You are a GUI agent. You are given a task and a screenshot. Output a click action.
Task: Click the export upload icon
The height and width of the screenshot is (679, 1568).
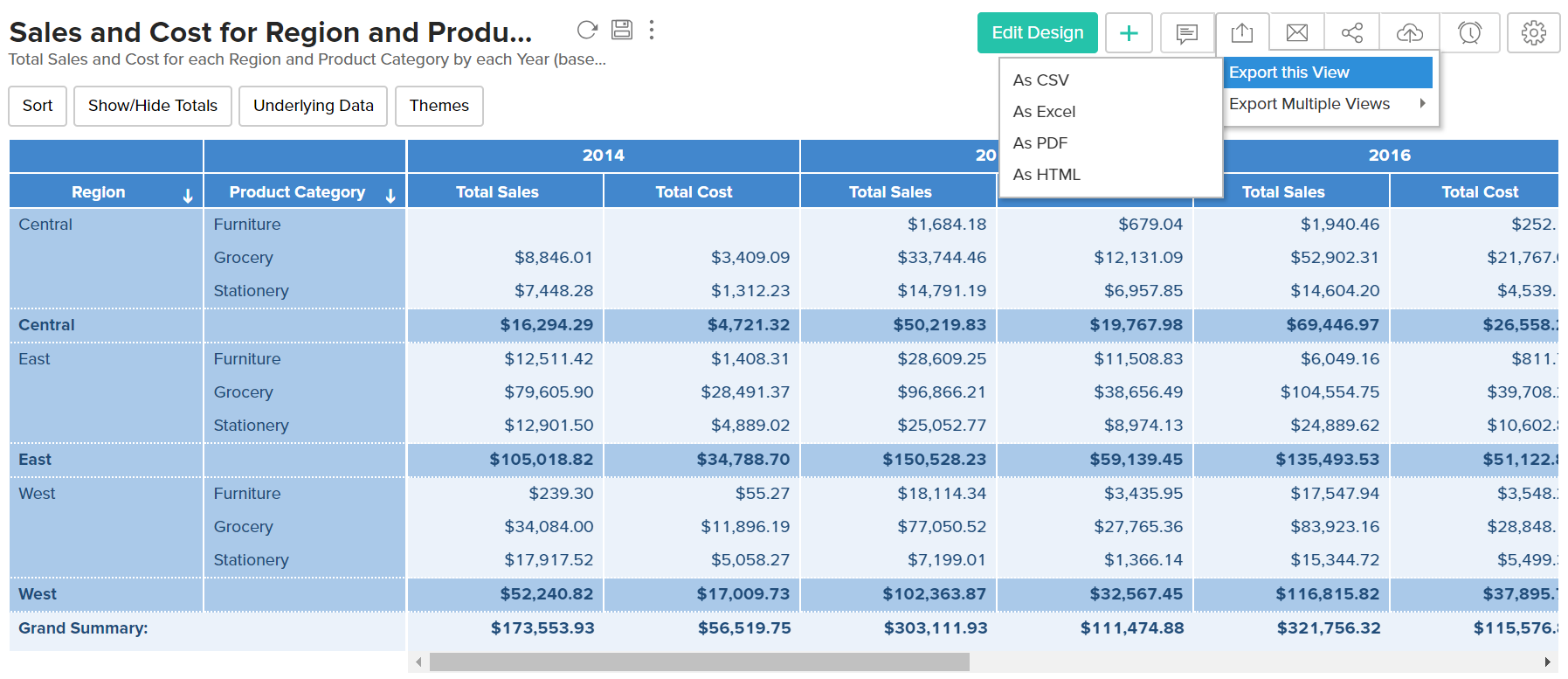1242,33
